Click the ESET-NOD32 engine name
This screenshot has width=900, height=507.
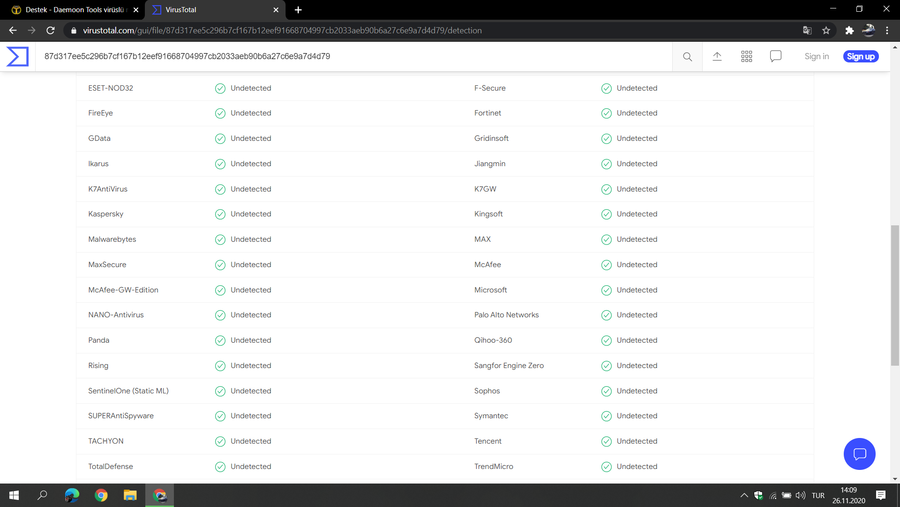[110, 88]
